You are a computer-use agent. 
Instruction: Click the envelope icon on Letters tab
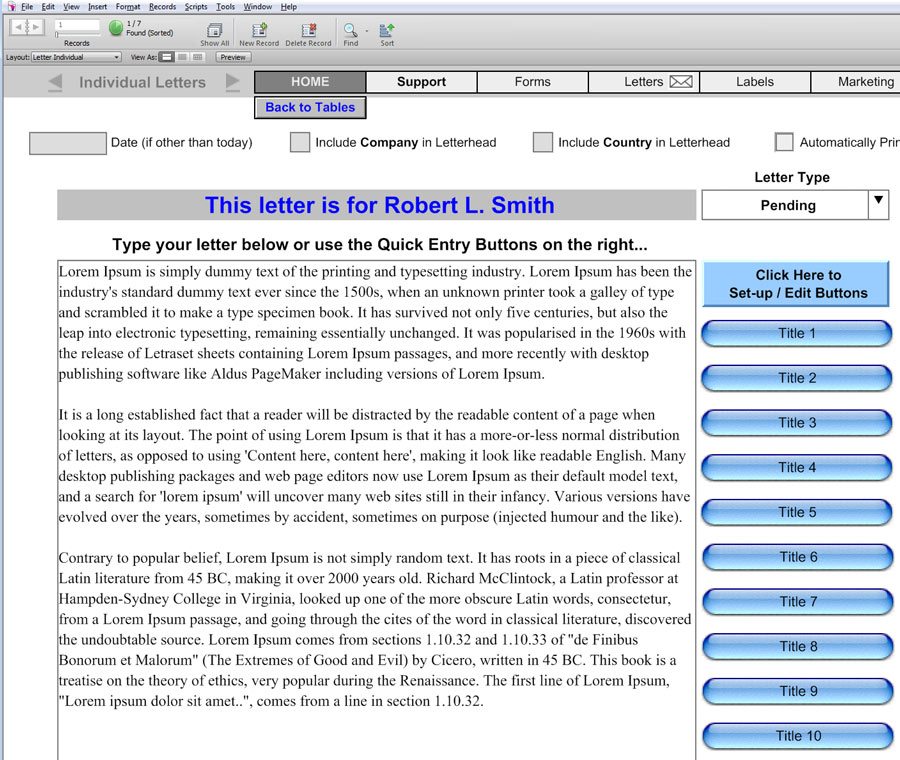pos(681,82)
